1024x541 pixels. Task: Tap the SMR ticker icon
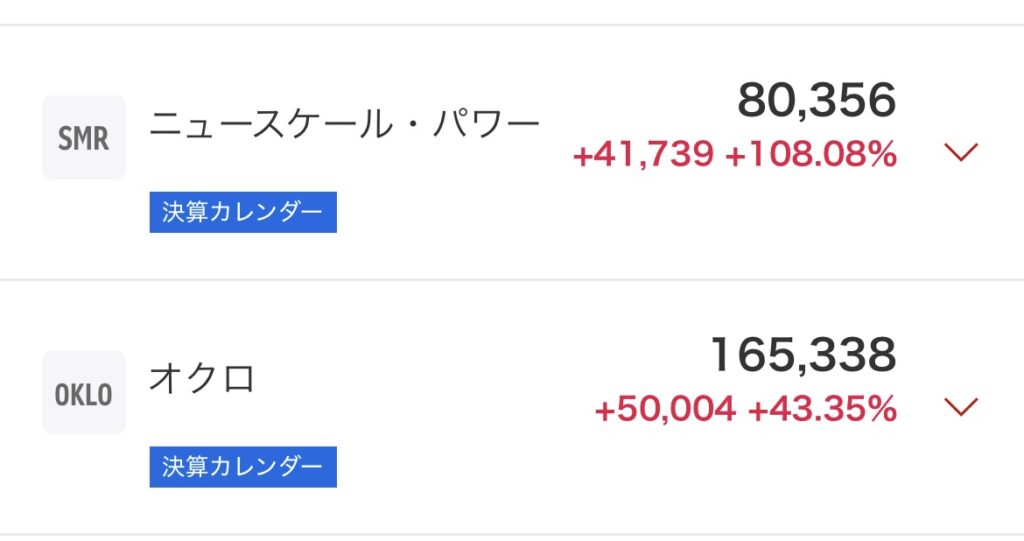(x=84, y=137)
